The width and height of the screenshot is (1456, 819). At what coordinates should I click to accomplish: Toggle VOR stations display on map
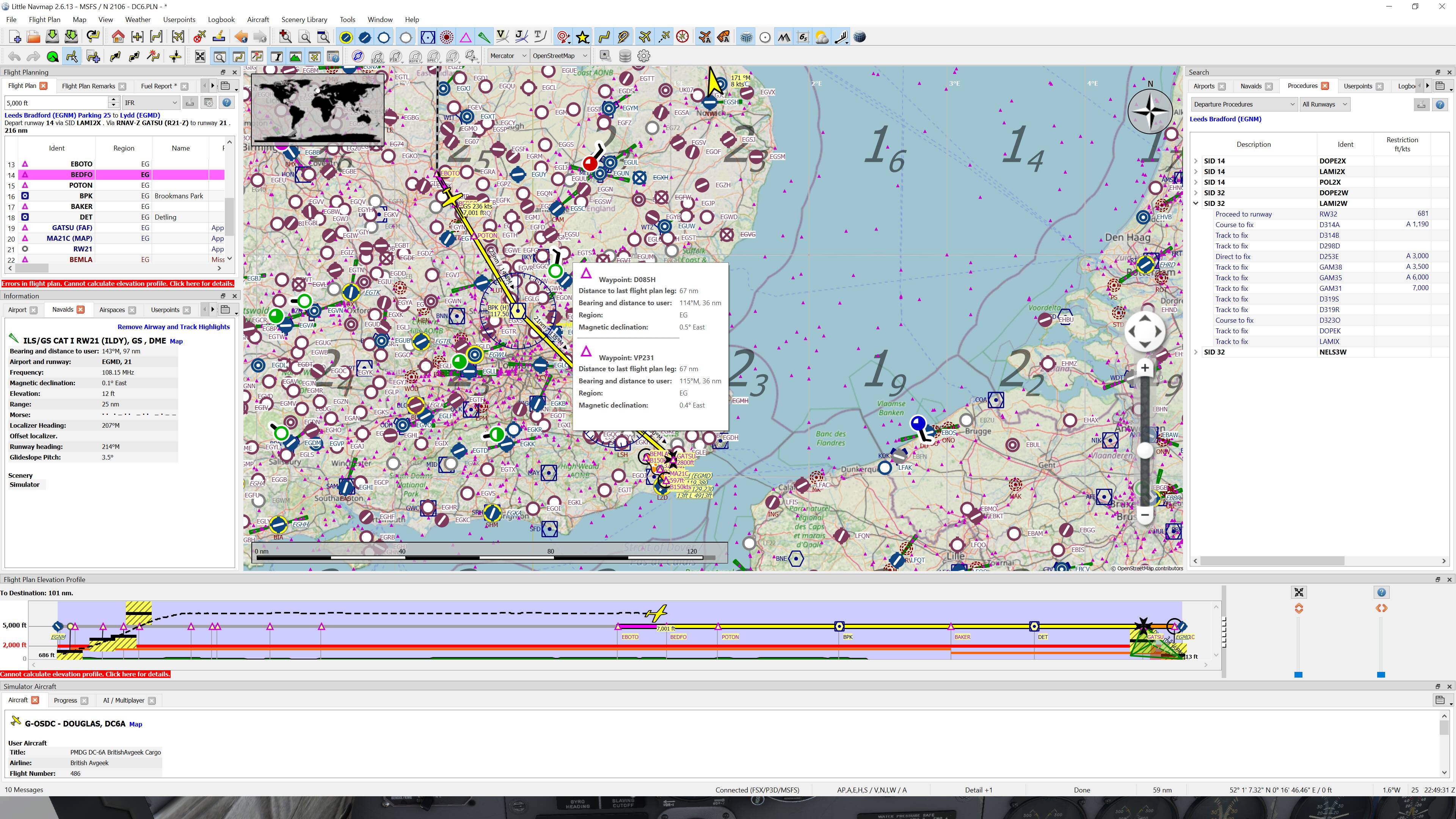point(428,37)
